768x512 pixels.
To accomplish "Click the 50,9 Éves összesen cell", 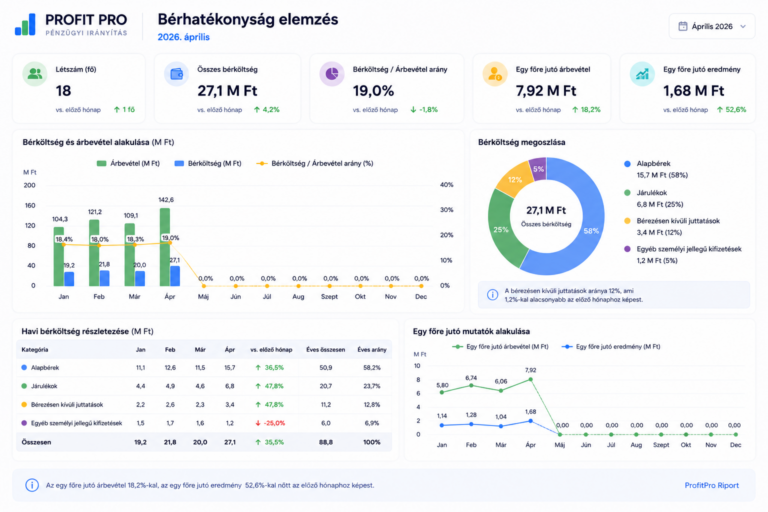I will 326,368.
